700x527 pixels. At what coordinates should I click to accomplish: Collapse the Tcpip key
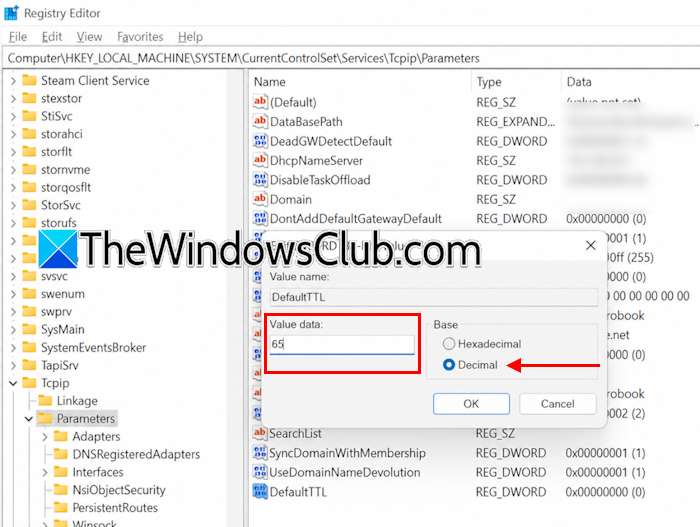13,383
